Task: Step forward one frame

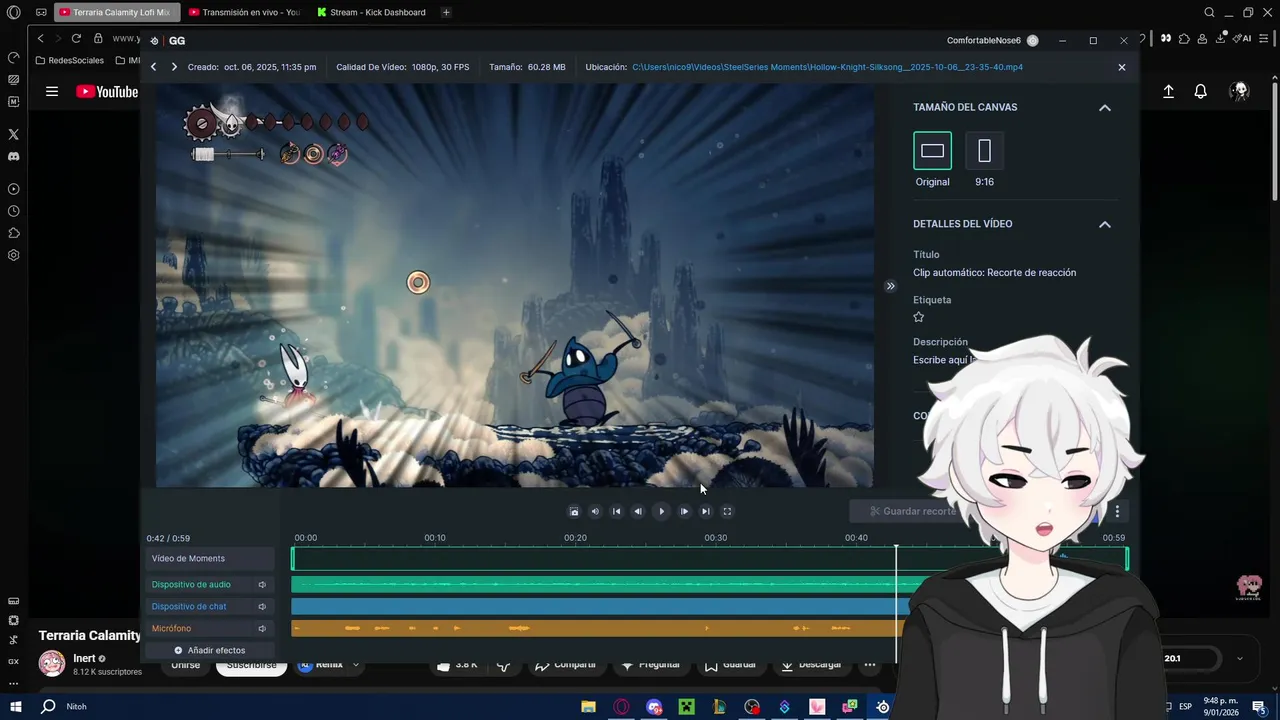Action: pos(684,511)
